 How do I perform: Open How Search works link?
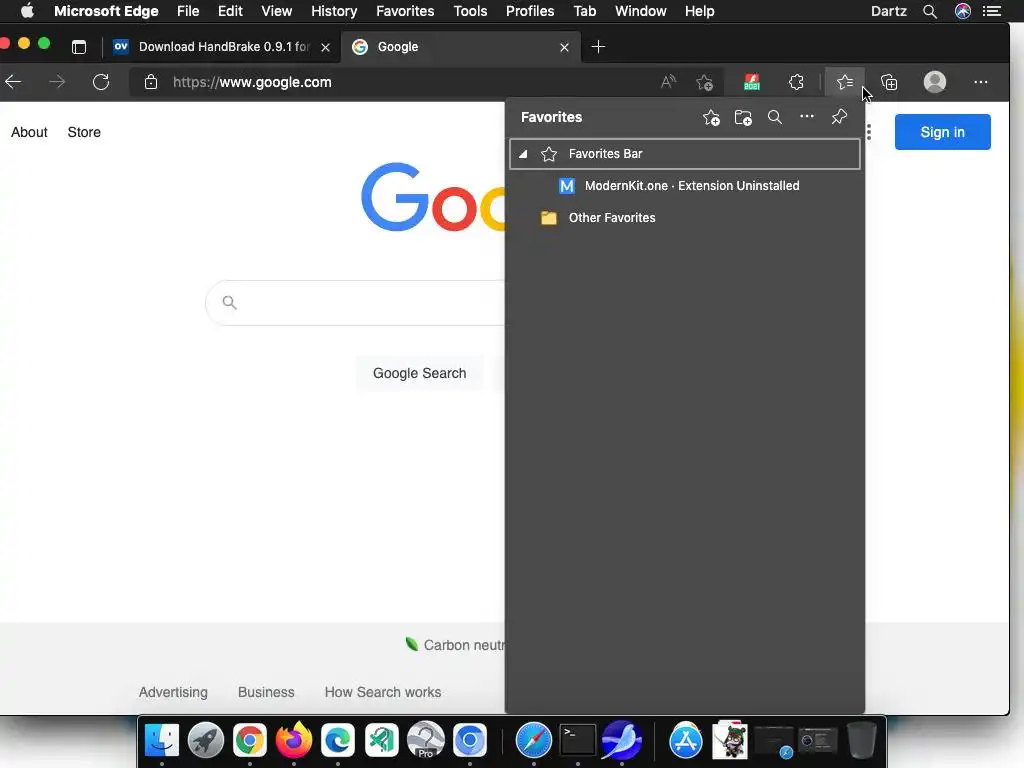(x=383, y=692)
